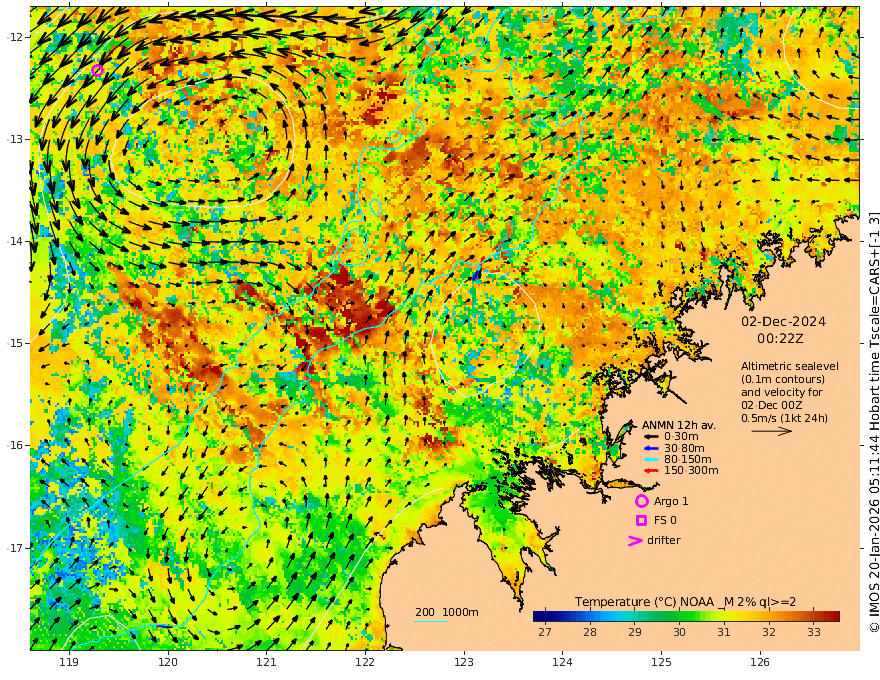Click the cyan 200m isobath legend line
880x680 pixels.
431,621
